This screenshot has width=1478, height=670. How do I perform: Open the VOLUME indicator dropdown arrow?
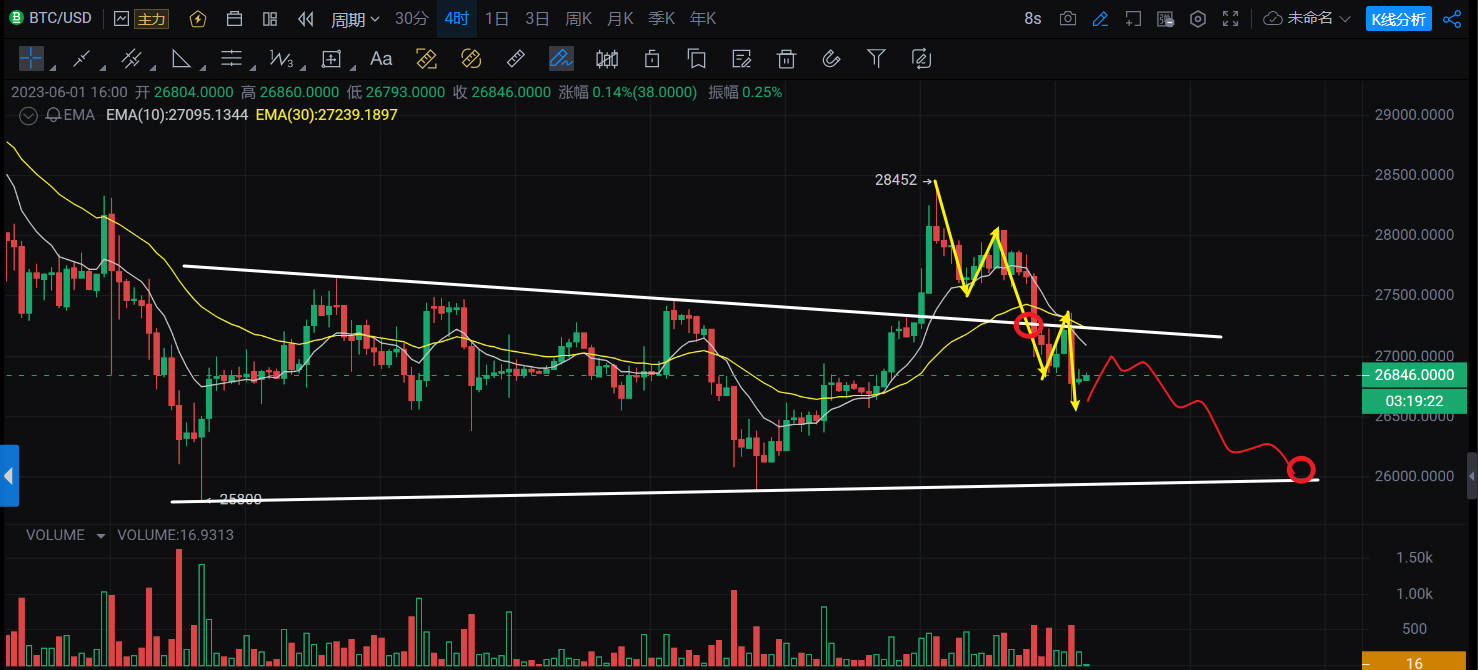(x=100, y=535)
